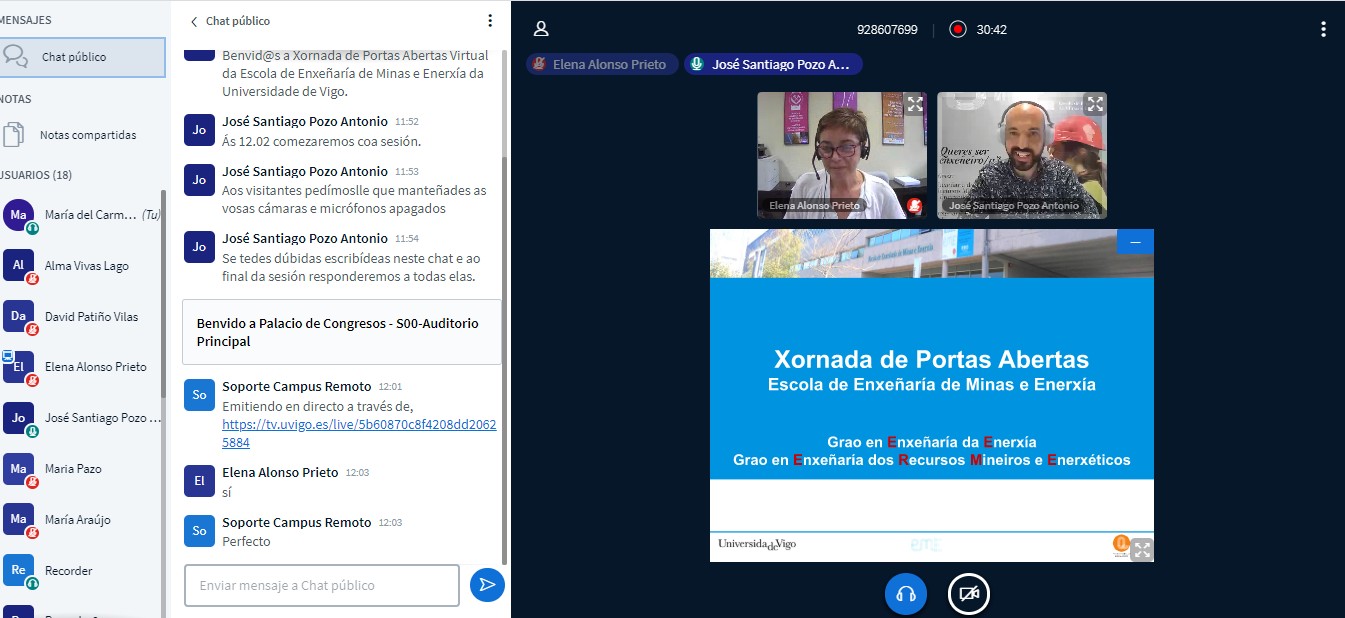Viewport: 1345px width, 618px height.
Task: Click David Patiño Vilas's avatar icon
Action: pyautogui.click(x=18, y=317)
